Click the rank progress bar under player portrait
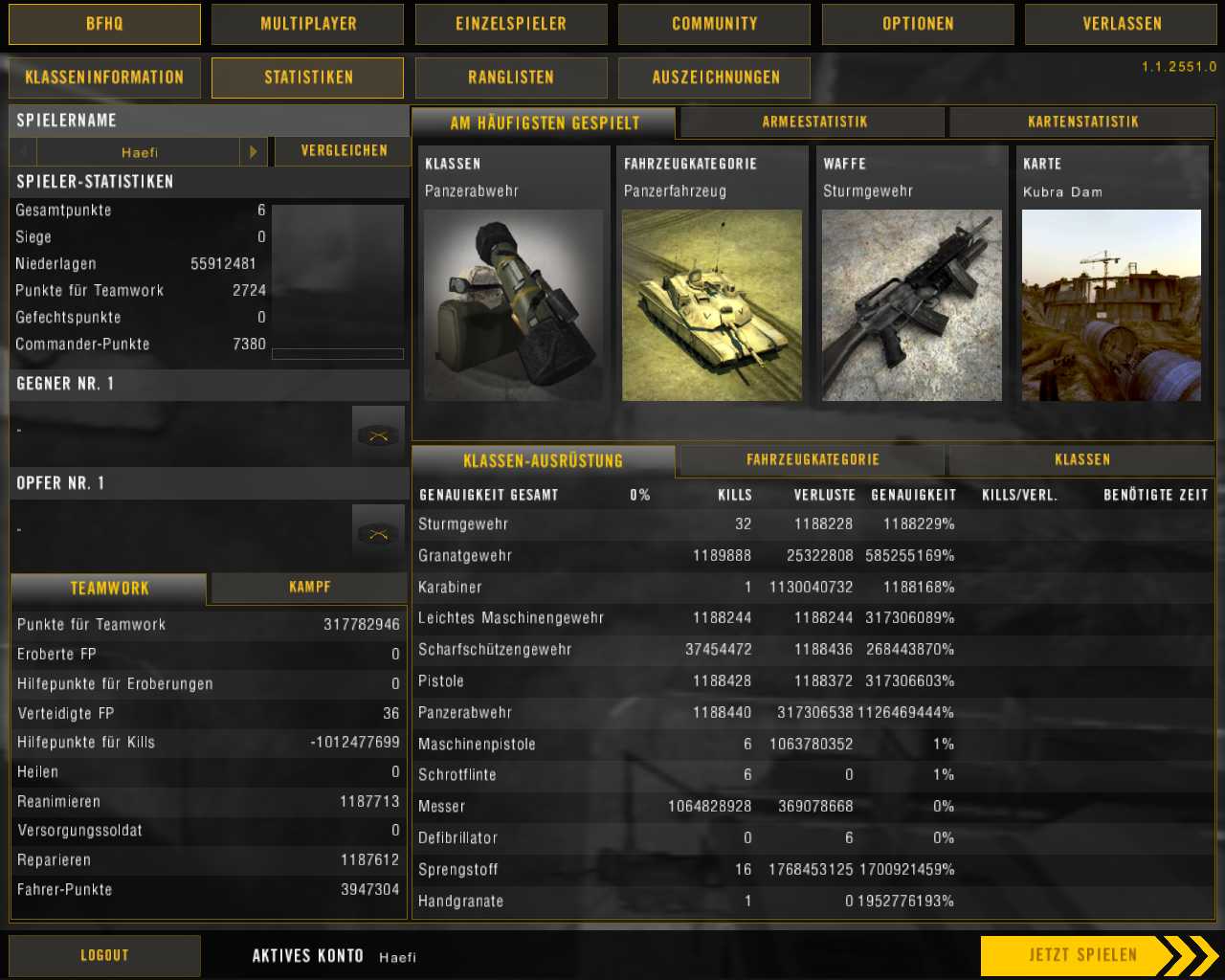This screenshot has height=980, width=1225. pyautogui.click(x=337, y=354)
